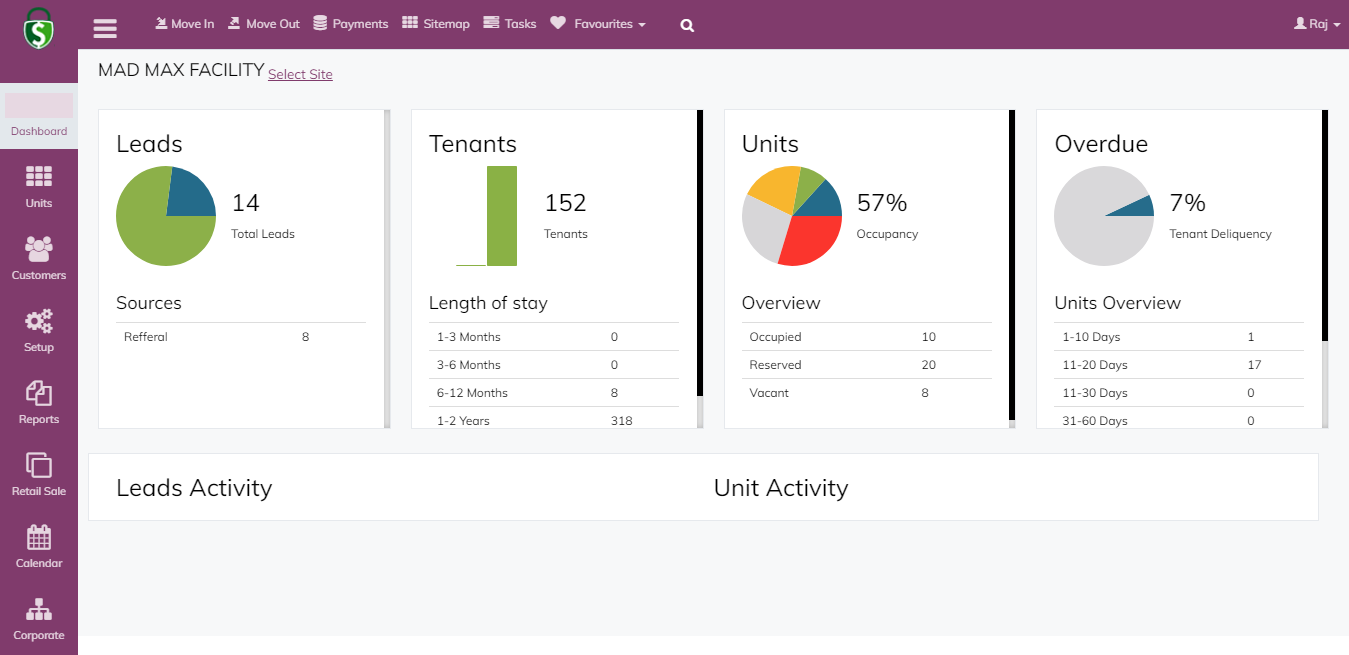This screenshot has width=1349, height=655.
Task: Open Sitemap from top bar
Action: click(x=435, y=23)
